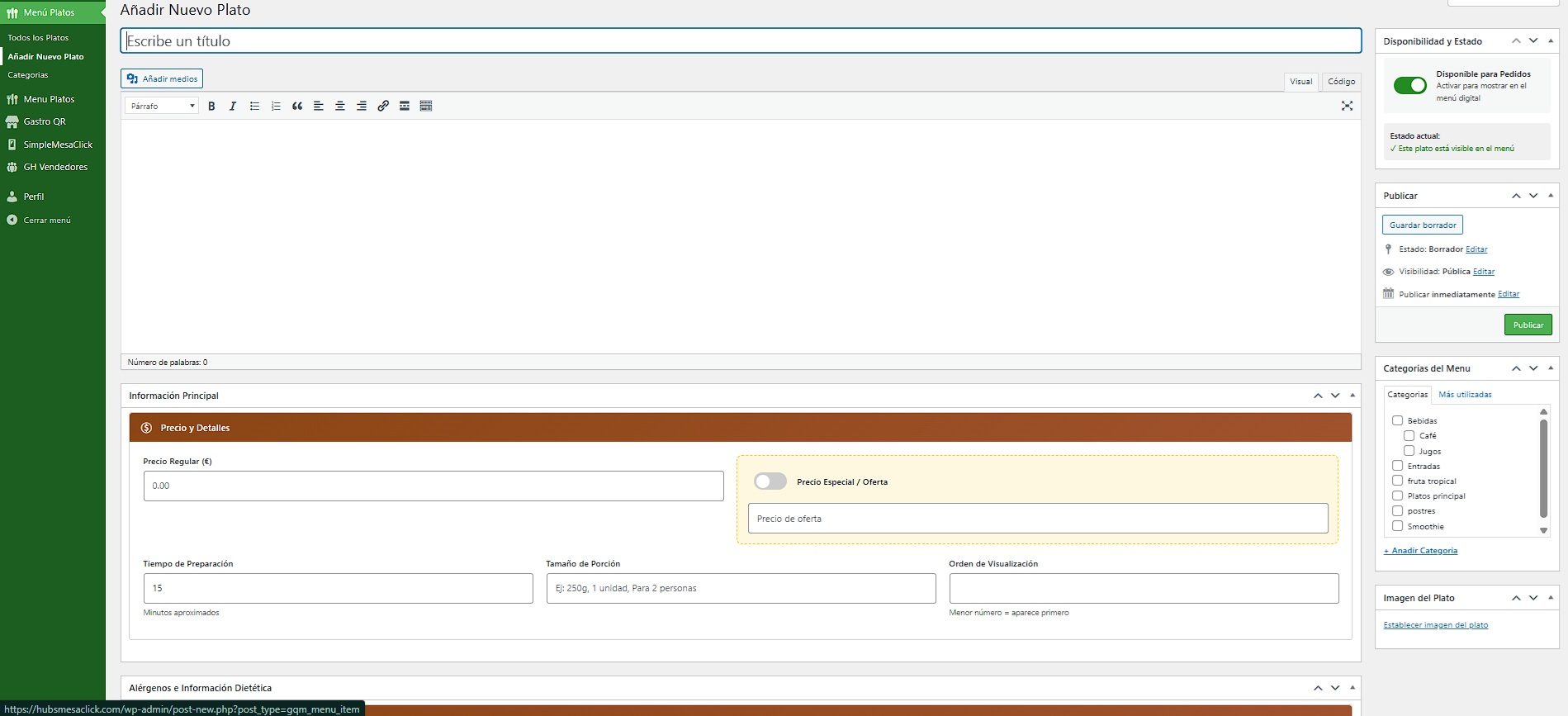The height and width of the screenshot is (716, 1568).
Task: Check the Bebidas category checkbox
Action: [1397, 420]
